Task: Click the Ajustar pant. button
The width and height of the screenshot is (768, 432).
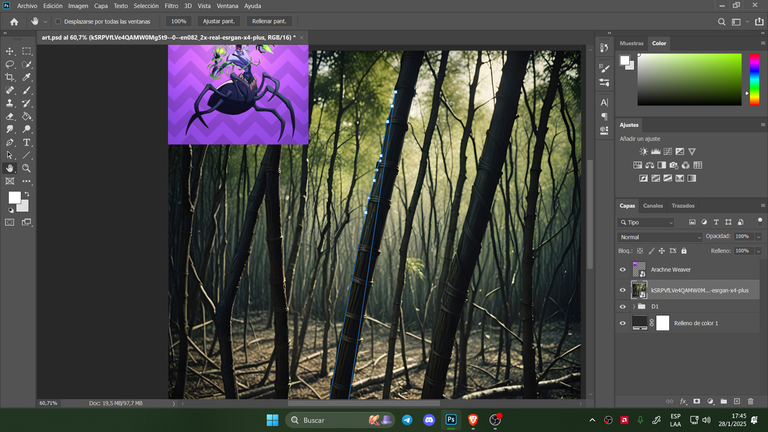Action: point(219,21)
